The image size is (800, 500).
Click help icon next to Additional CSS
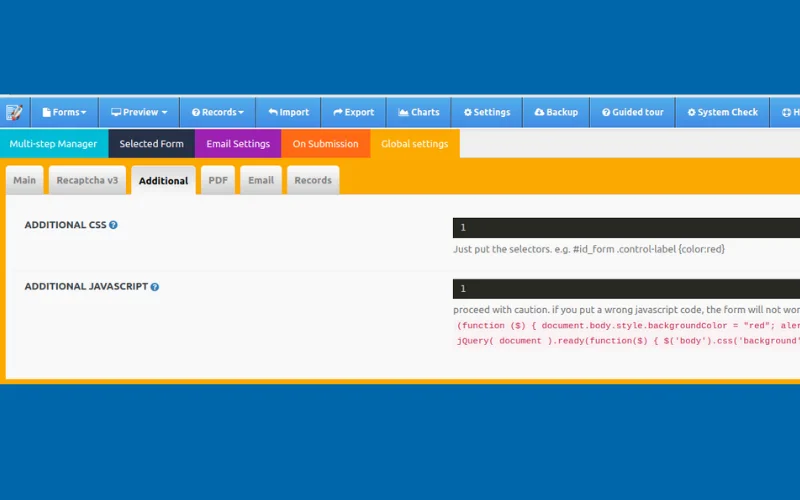point(113,225)
